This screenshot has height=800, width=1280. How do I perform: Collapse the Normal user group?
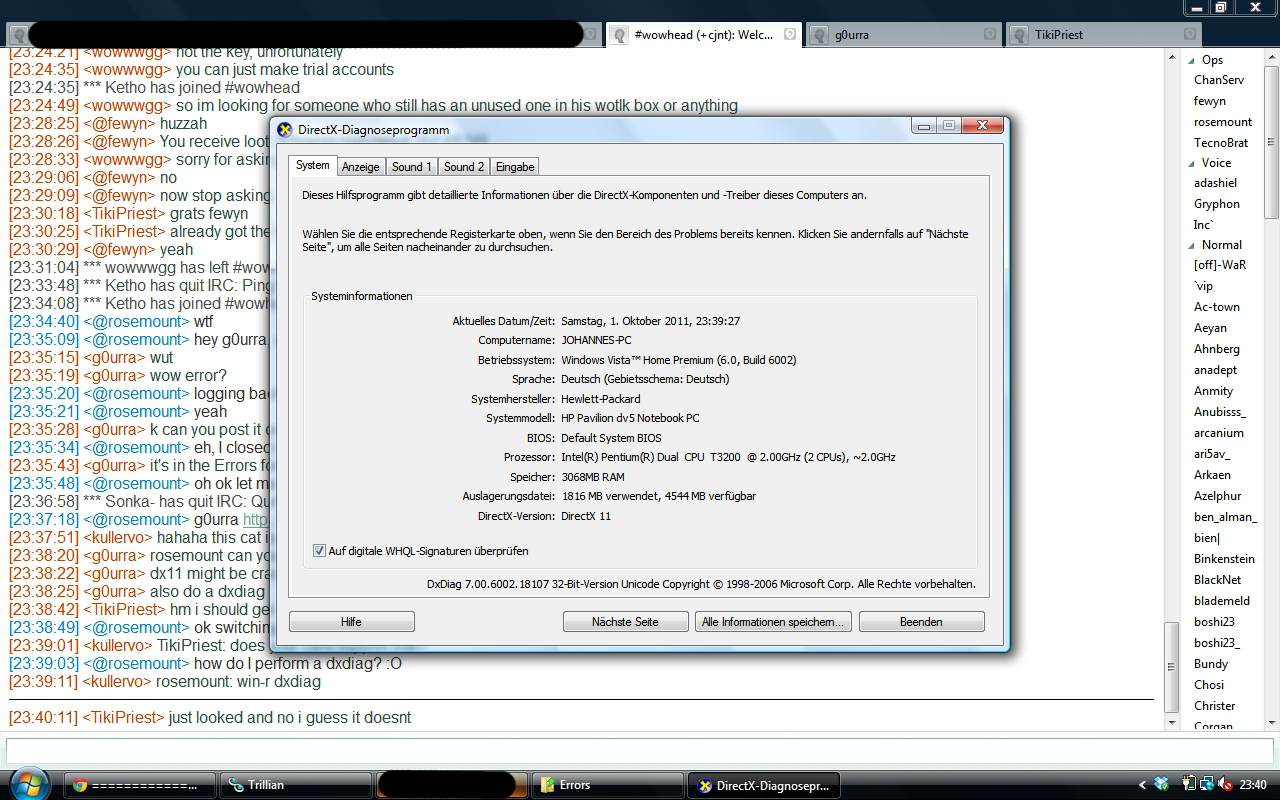[x=1191, y=245]
